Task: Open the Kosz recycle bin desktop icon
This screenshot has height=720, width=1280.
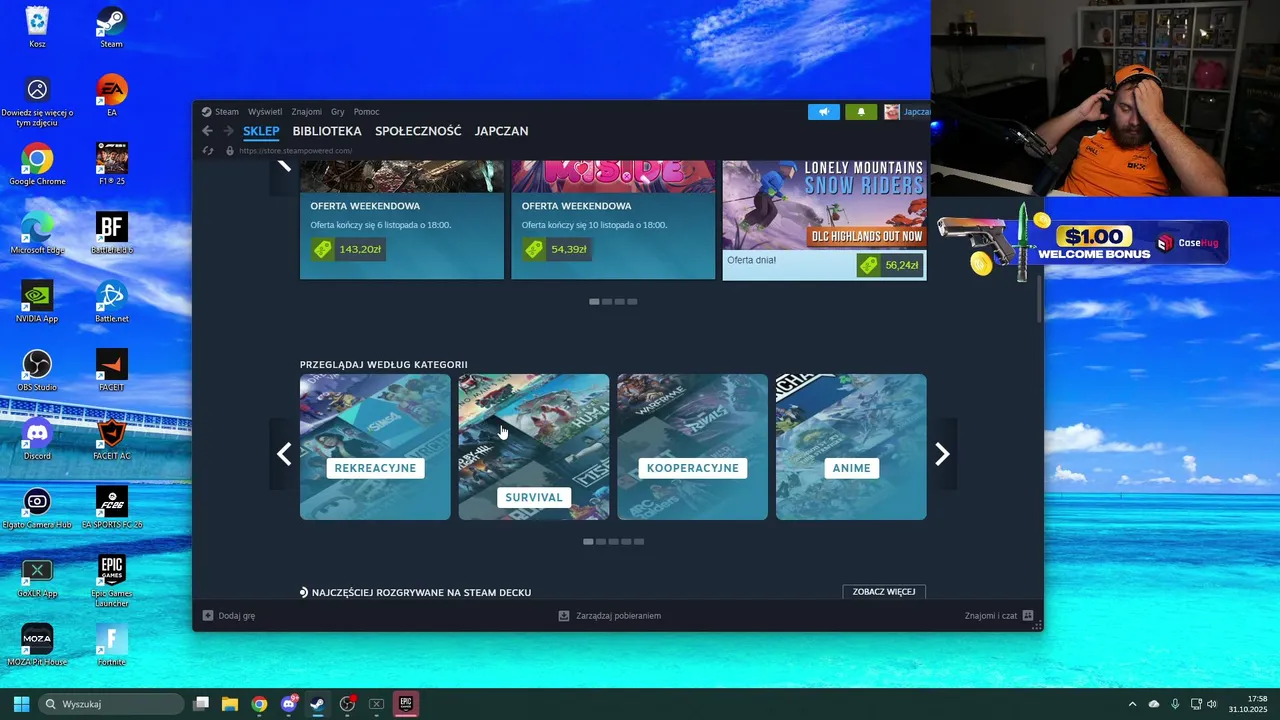Action: [37, 27]
